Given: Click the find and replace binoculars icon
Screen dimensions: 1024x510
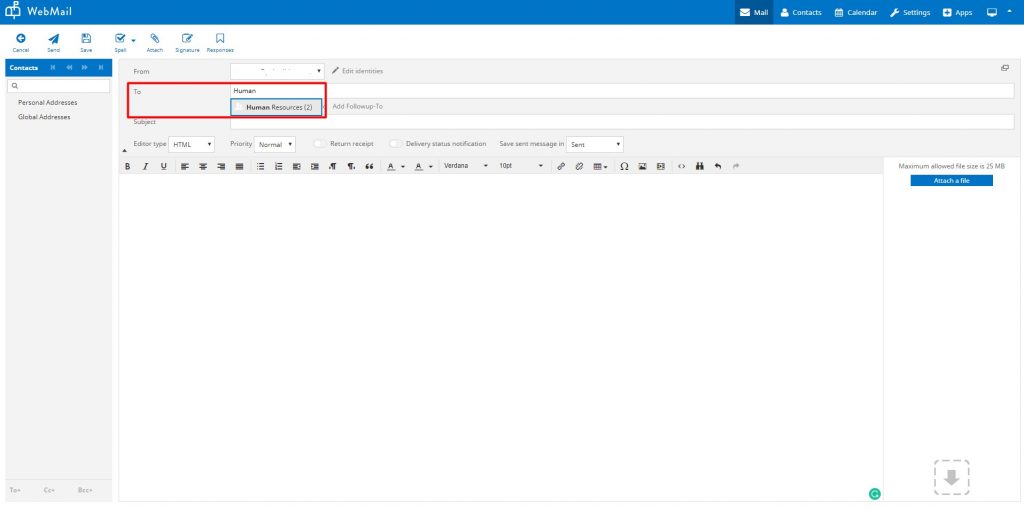Looking at the screenshot, I should (700, 166).
